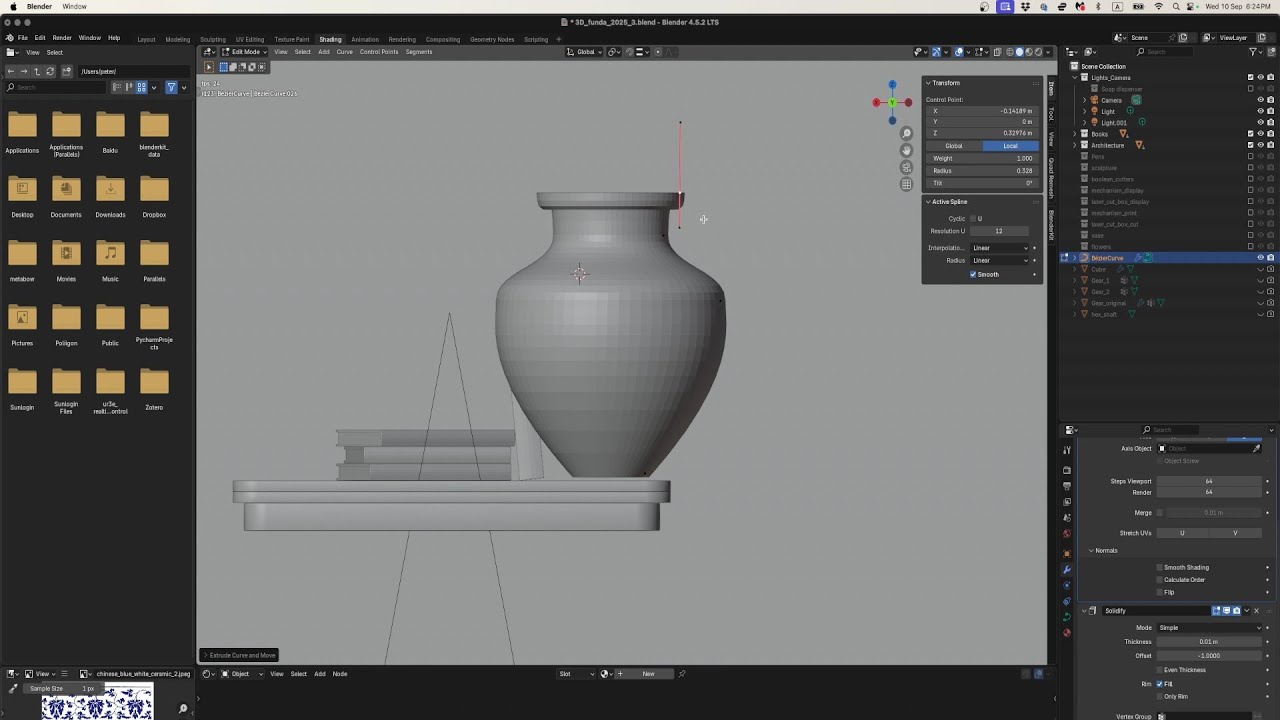
Task: Open the Output properties tab icon
Action: (x=1067, y=486)
